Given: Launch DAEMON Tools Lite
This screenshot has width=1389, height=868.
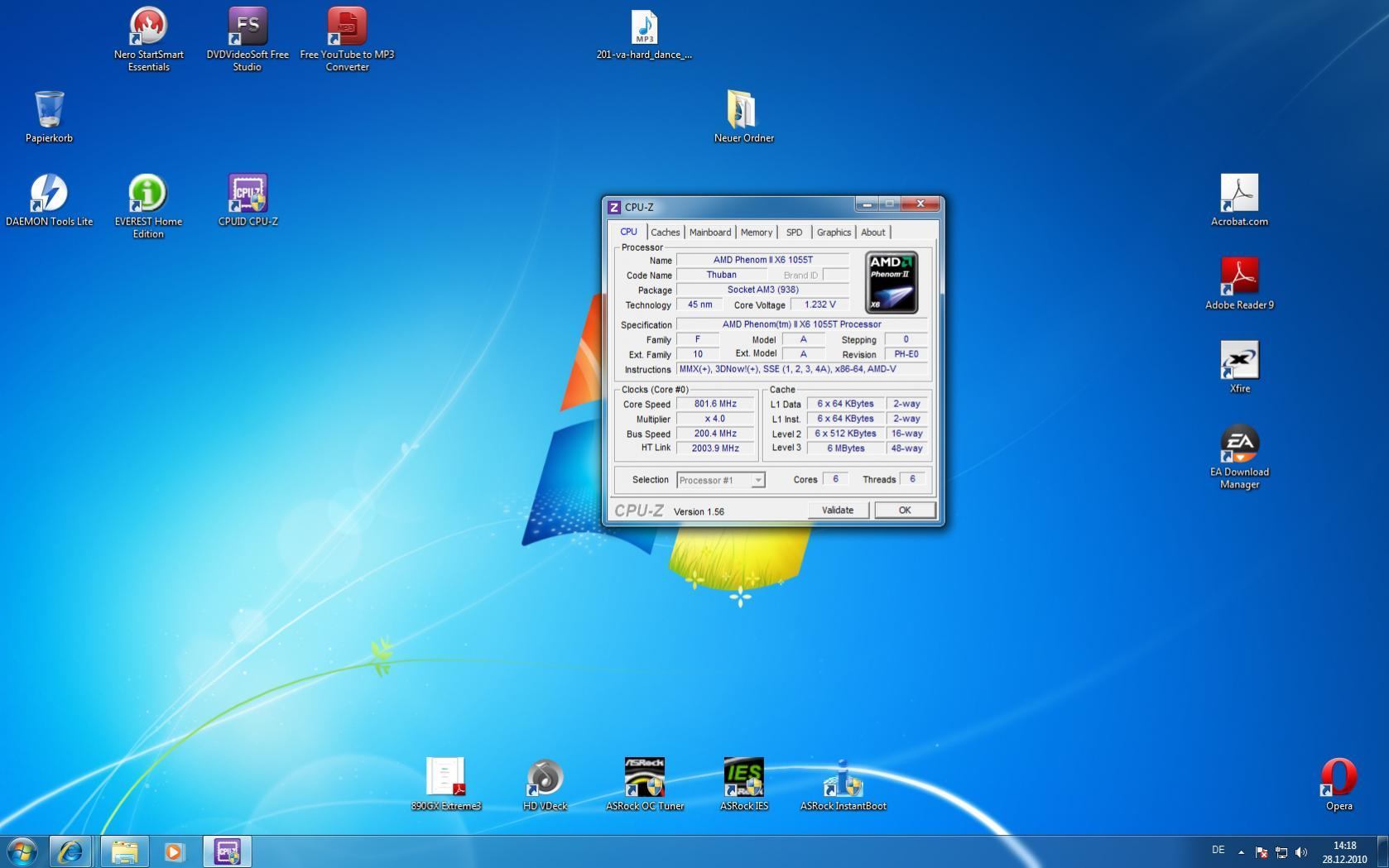Looking at the screenshot, I should pos(49,199).
